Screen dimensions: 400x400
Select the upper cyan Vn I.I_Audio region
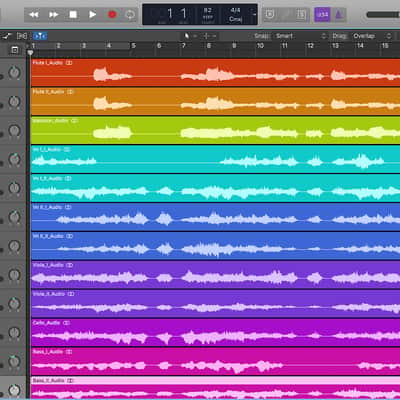coord(215,159)
